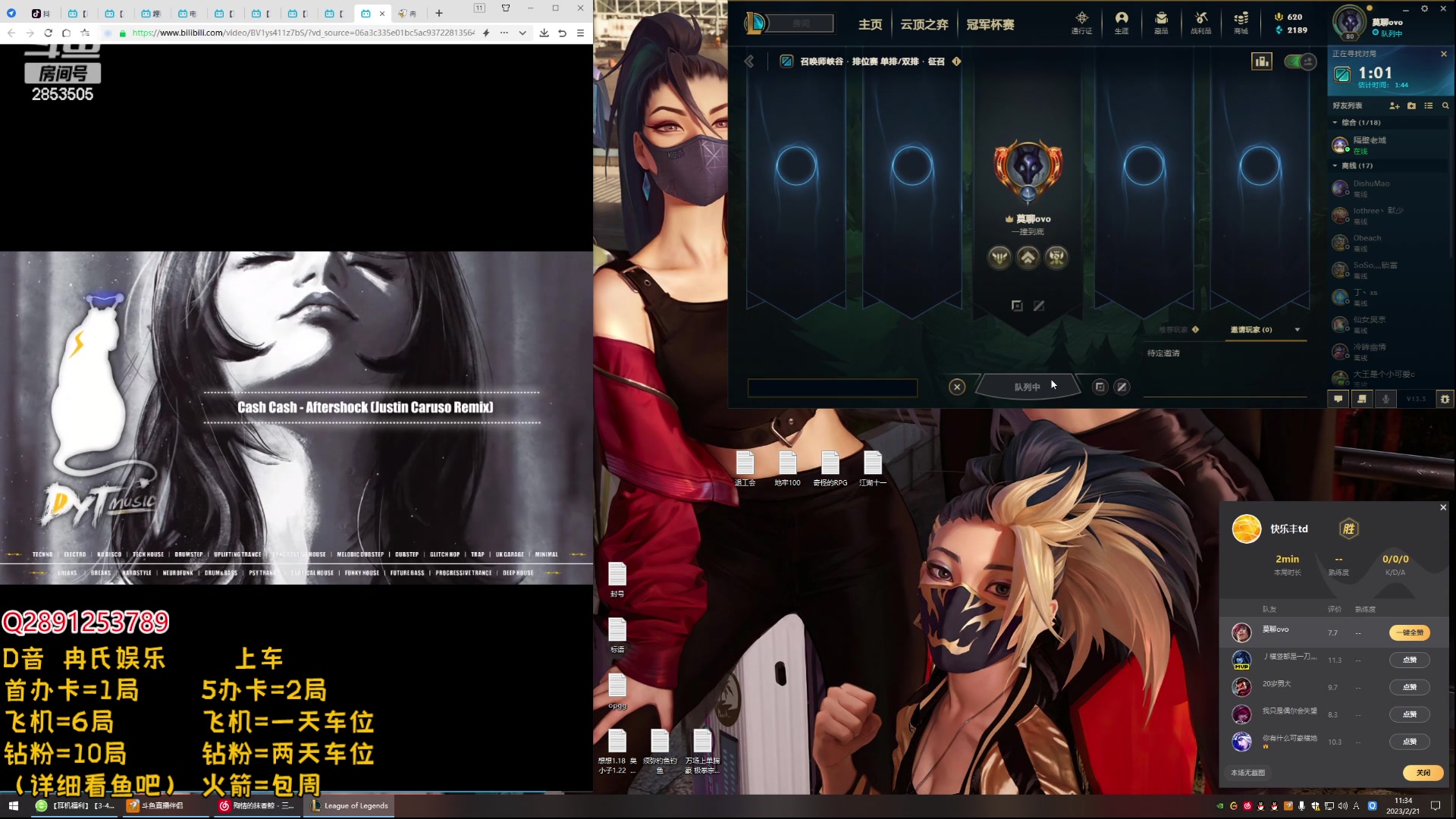Select offline friend Obeach
The height and width of the screenshot is (819, 1456).
click(x=1389, y=243)
